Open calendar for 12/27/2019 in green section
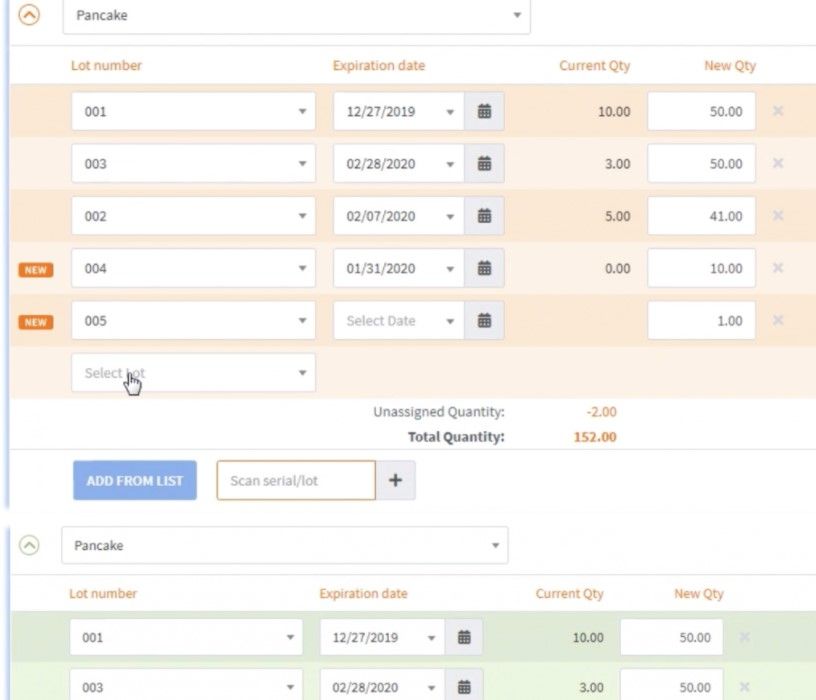This screenshot has width=816, height=700. click(464, 637)
